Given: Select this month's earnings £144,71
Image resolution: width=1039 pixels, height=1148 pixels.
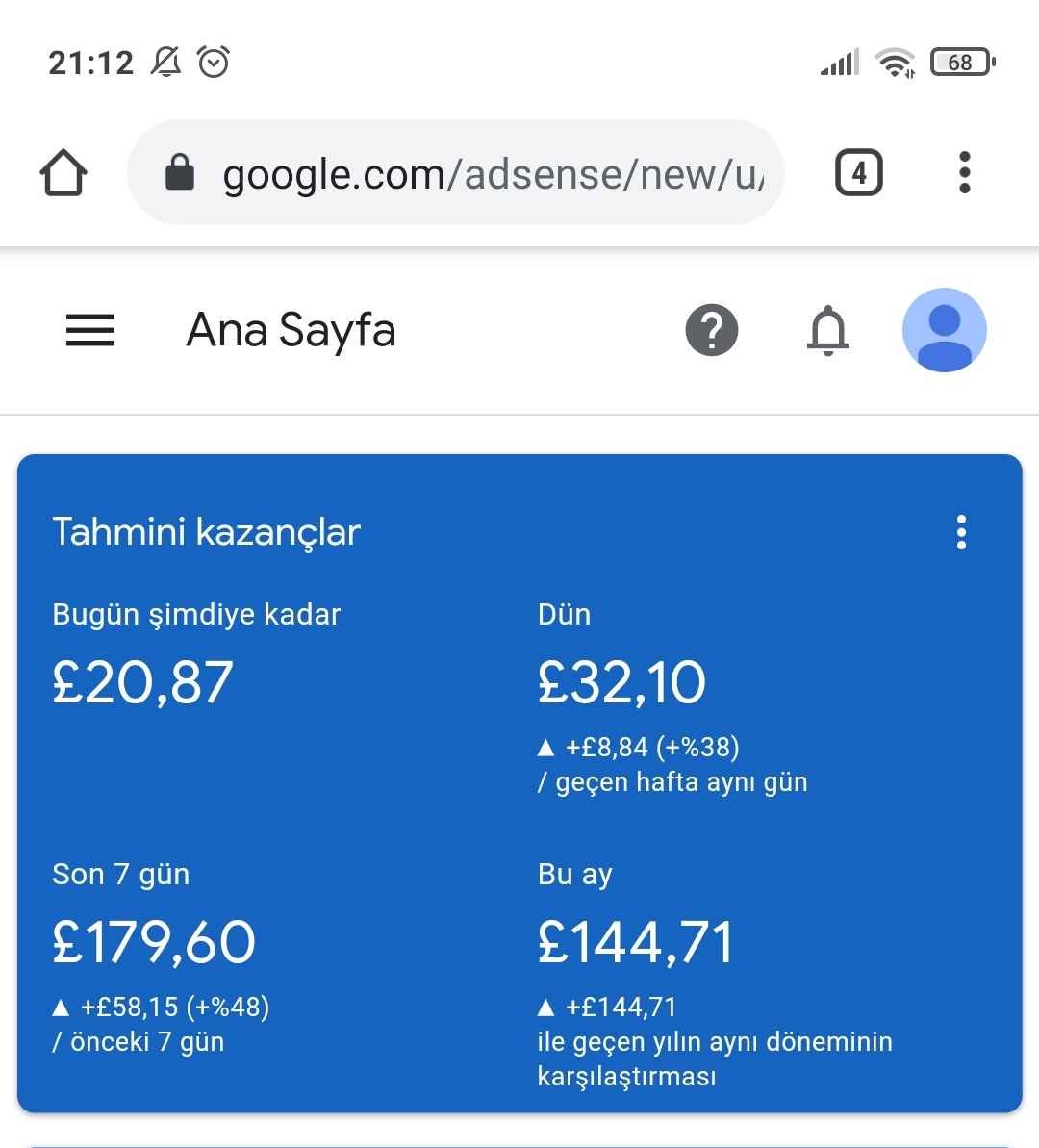Looking at the screenshot, I should (636, 942).
